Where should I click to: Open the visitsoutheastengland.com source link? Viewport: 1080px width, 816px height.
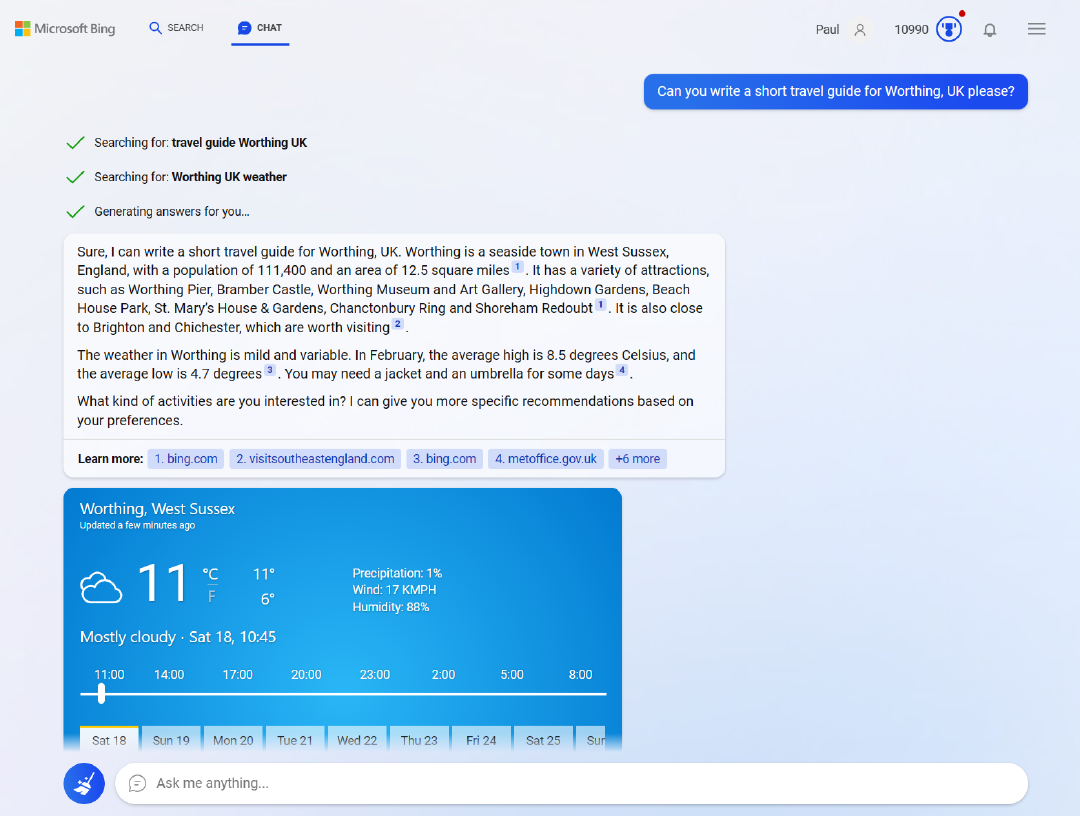[x=314, y=458]
